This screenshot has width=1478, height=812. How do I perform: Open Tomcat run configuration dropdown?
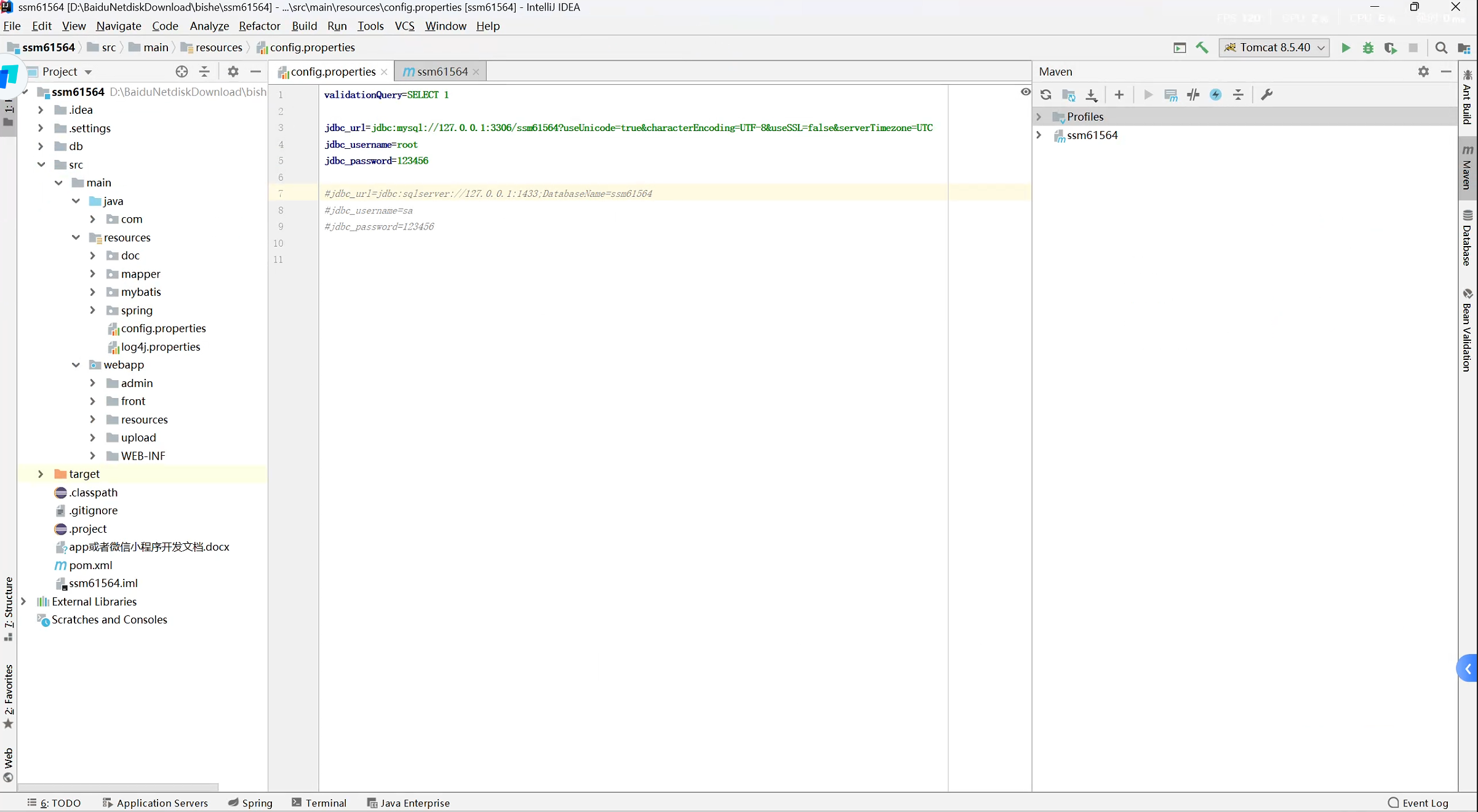[1274, 48]
